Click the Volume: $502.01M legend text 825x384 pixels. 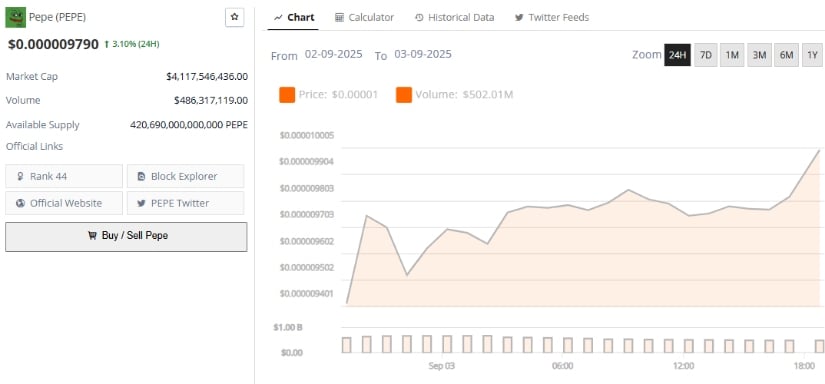coord(464,95)
